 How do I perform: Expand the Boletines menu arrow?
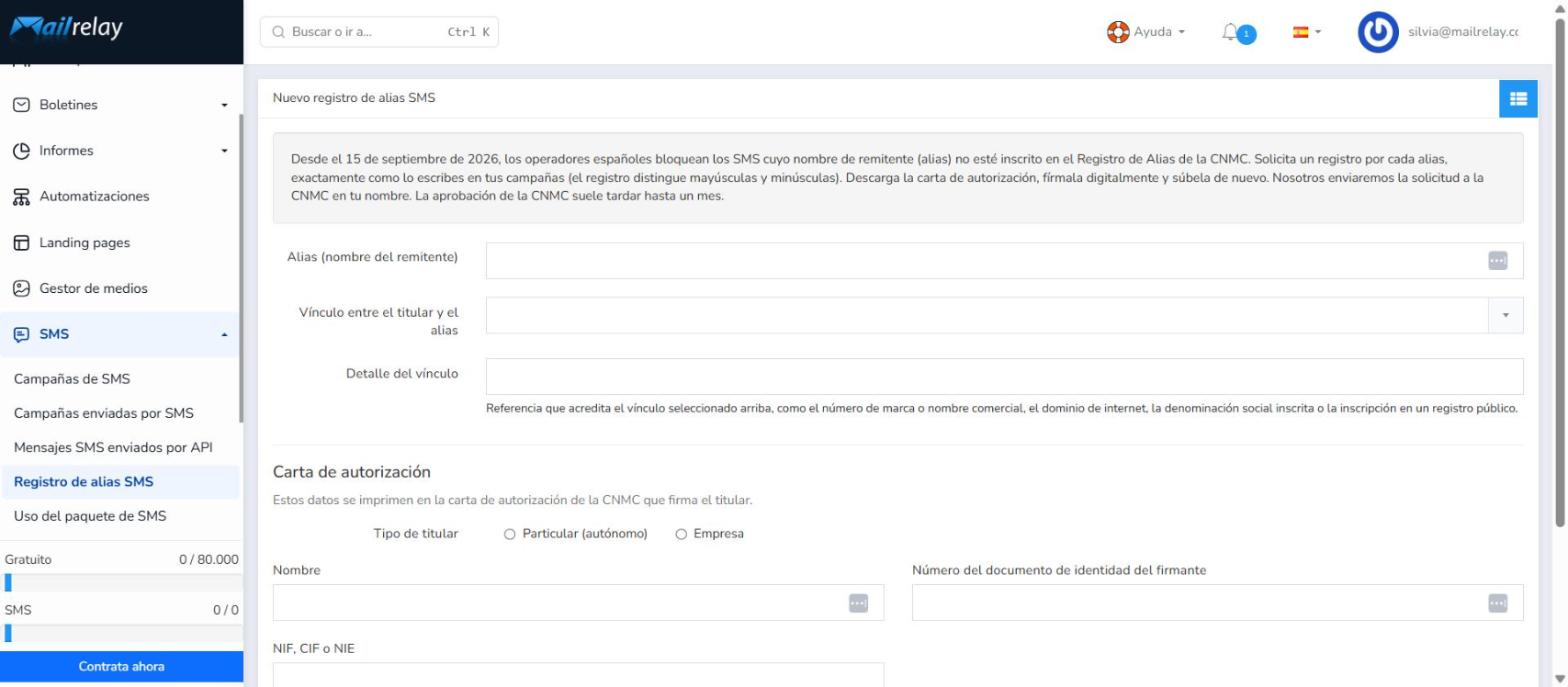coord(225,105)
